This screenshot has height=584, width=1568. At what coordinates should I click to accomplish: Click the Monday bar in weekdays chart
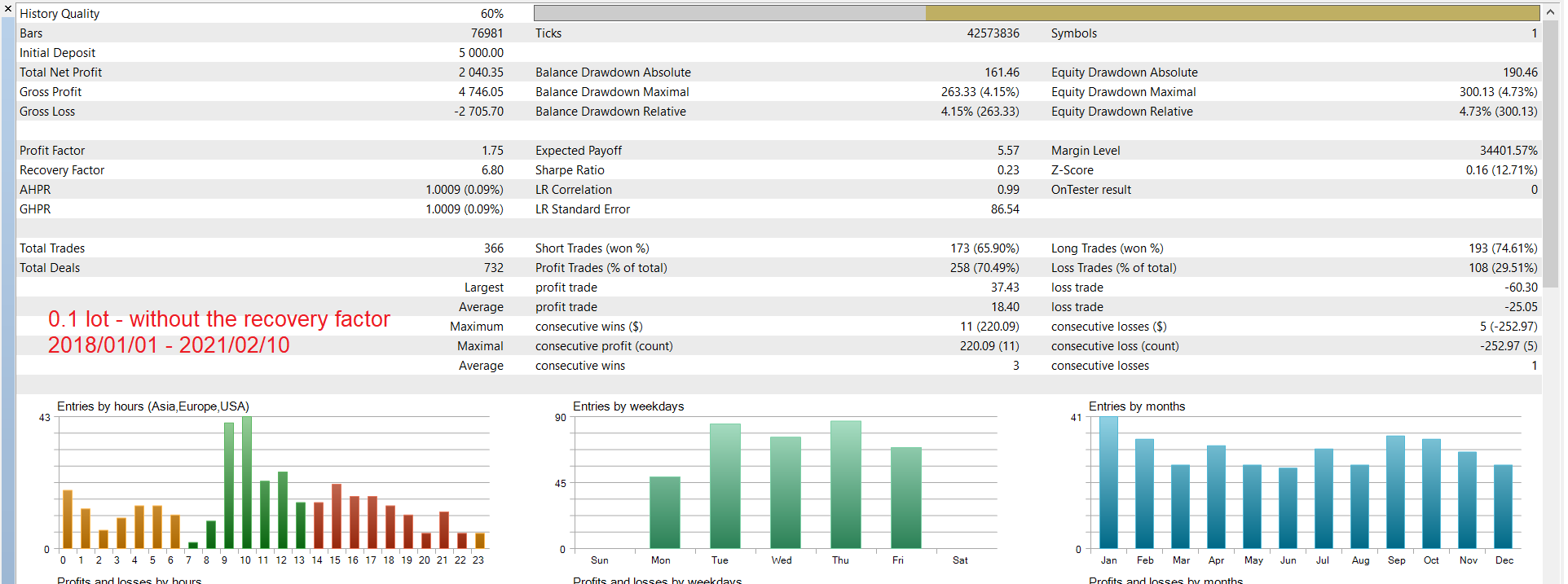(664, 512)
